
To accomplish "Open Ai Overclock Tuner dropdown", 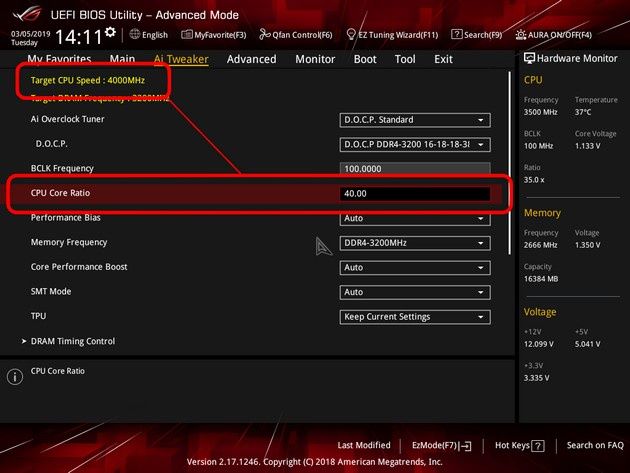I will pos(415,120).
